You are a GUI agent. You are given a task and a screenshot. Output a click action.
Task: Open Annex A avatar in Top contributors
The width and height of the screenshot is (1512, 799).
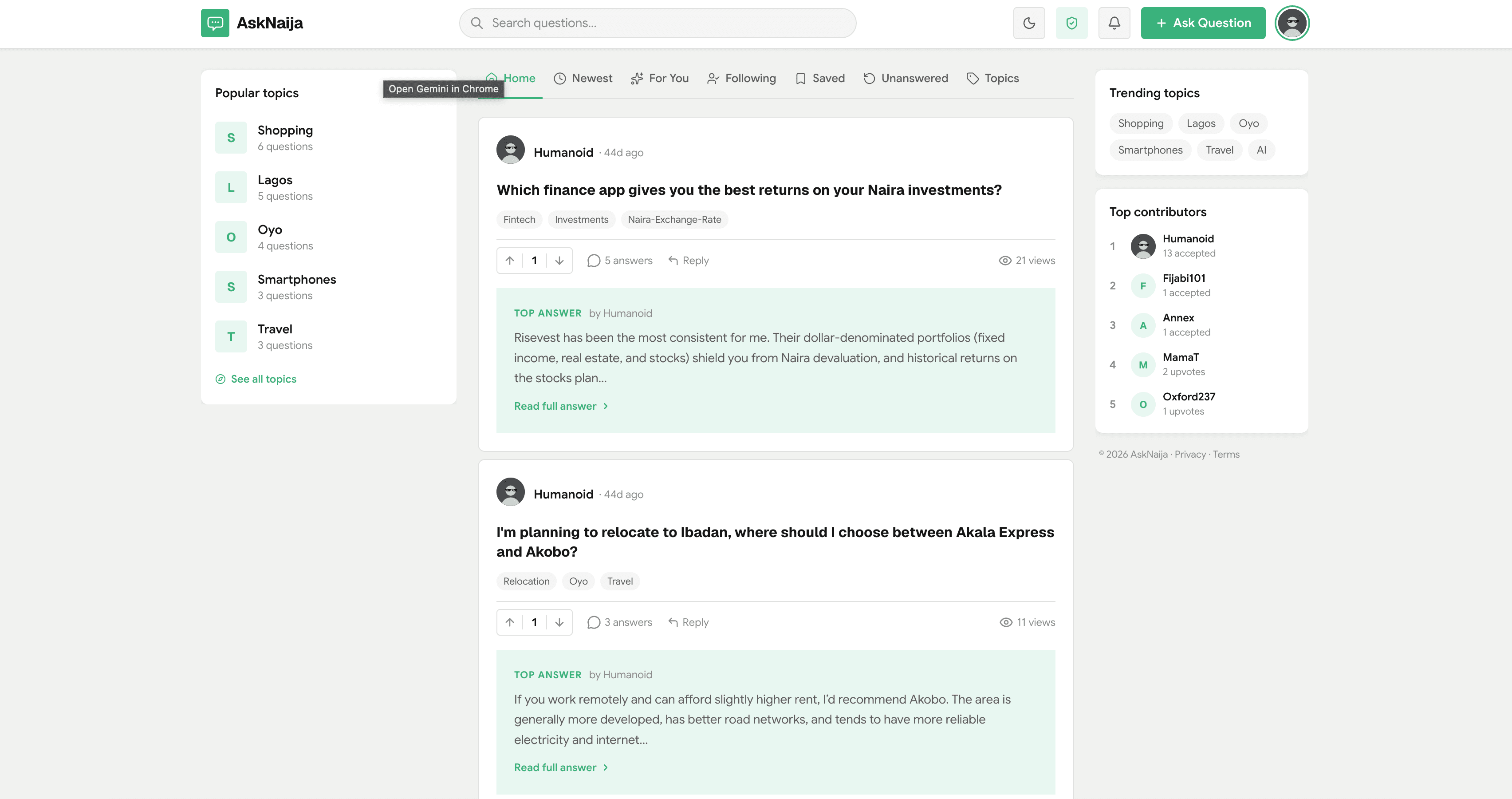point(1143,325)
